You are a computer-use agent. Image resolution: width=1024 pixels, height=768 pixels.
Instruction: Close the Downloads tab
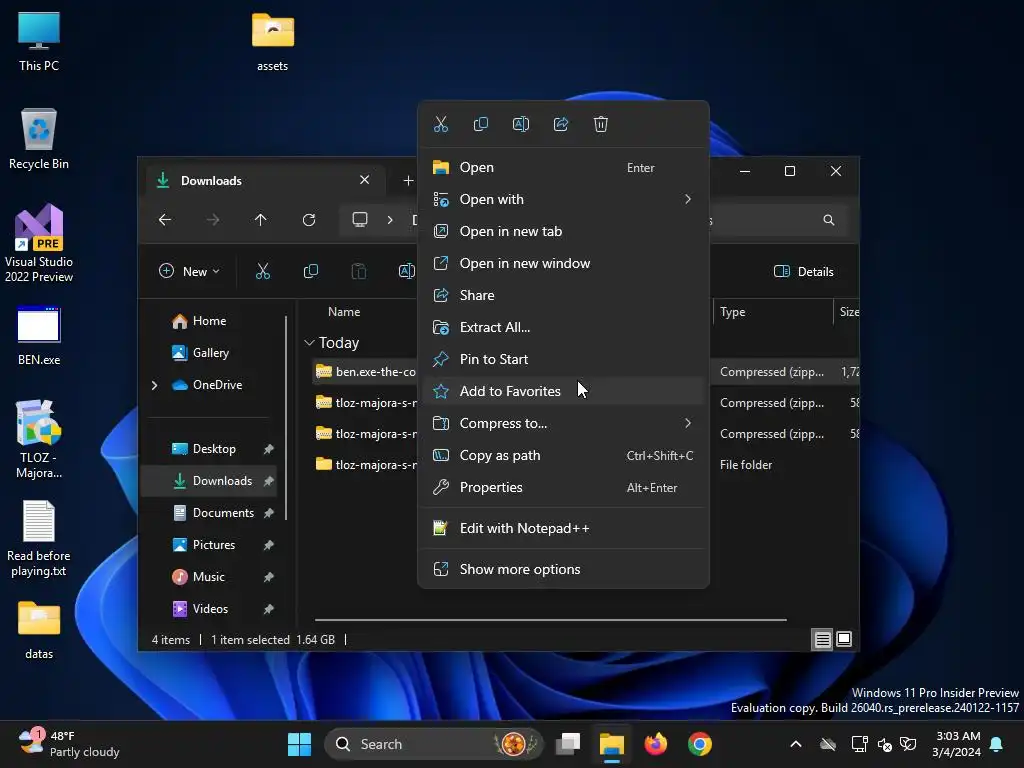(364, 180)
